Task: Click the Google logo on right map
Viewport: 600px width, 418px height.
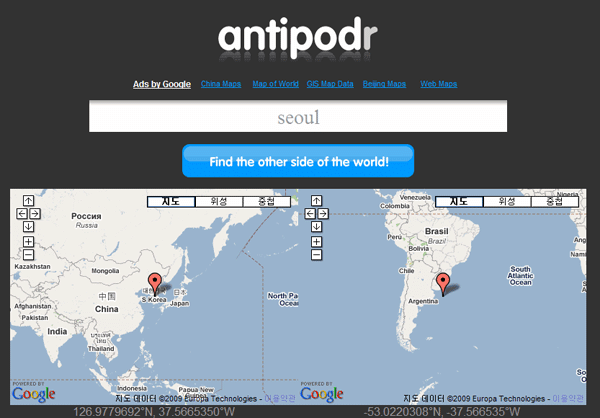Action: [321, 394]
